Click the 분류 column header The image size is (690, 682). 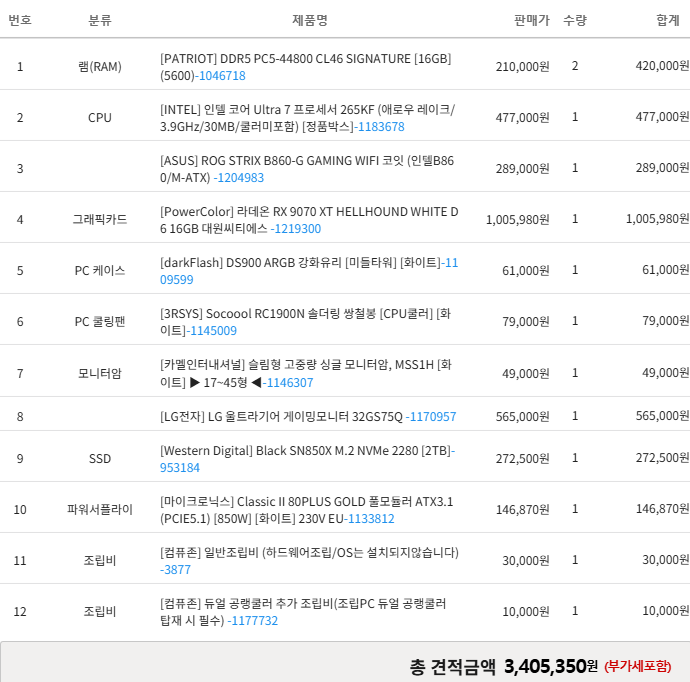click(100, 20)
